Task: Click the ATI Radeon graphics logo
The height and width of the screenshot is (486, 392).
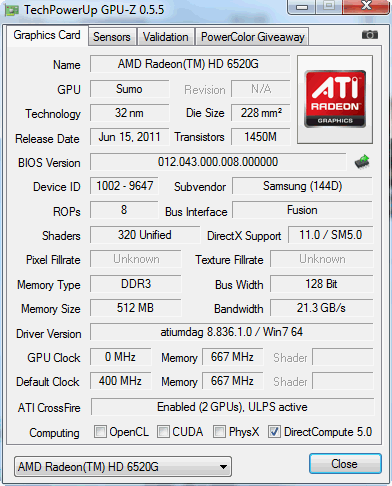Action: 335,99
